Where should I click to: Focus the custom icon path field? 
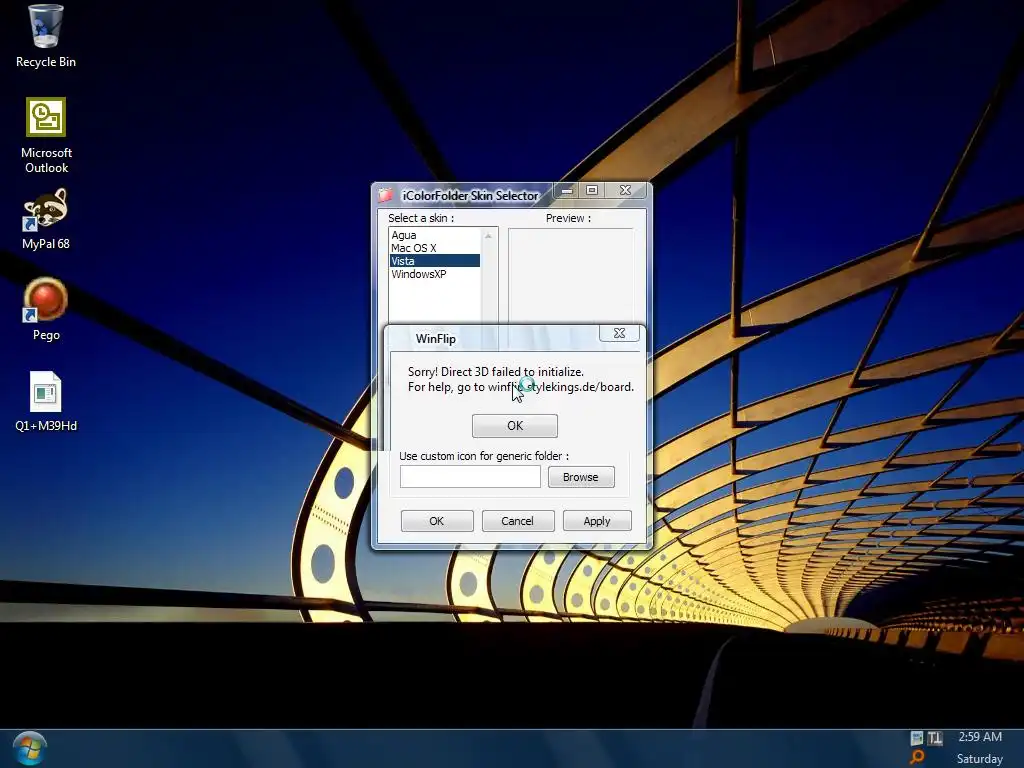click(x=470, y=477)
